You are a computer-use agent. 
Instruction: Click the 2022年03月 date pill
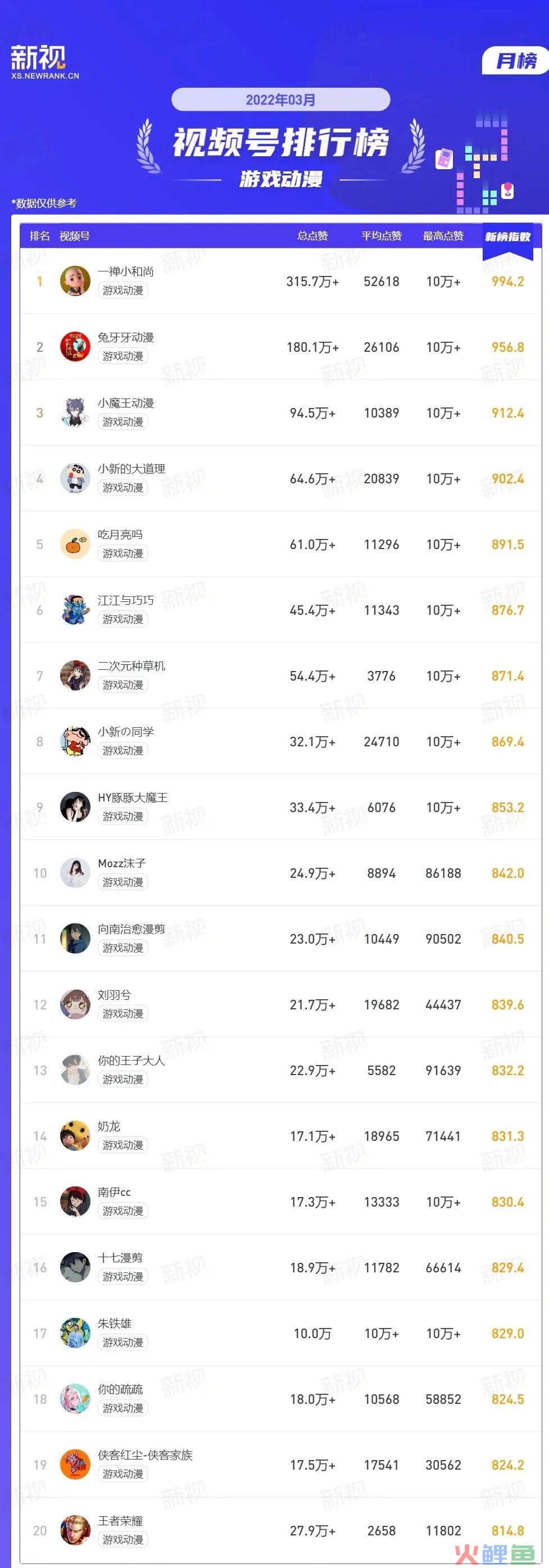280,99
